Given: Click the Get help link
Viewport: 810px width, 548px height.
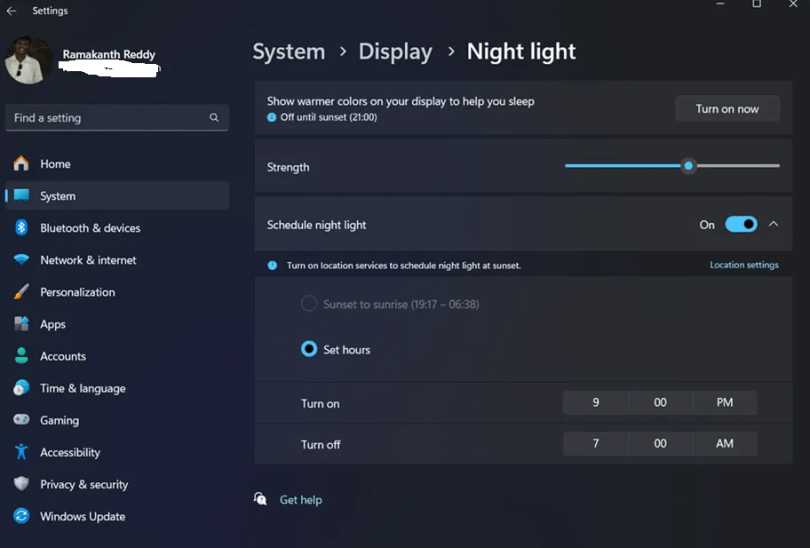Looking at the screenshot, I should pyautogui.click(x=301, y=499).
